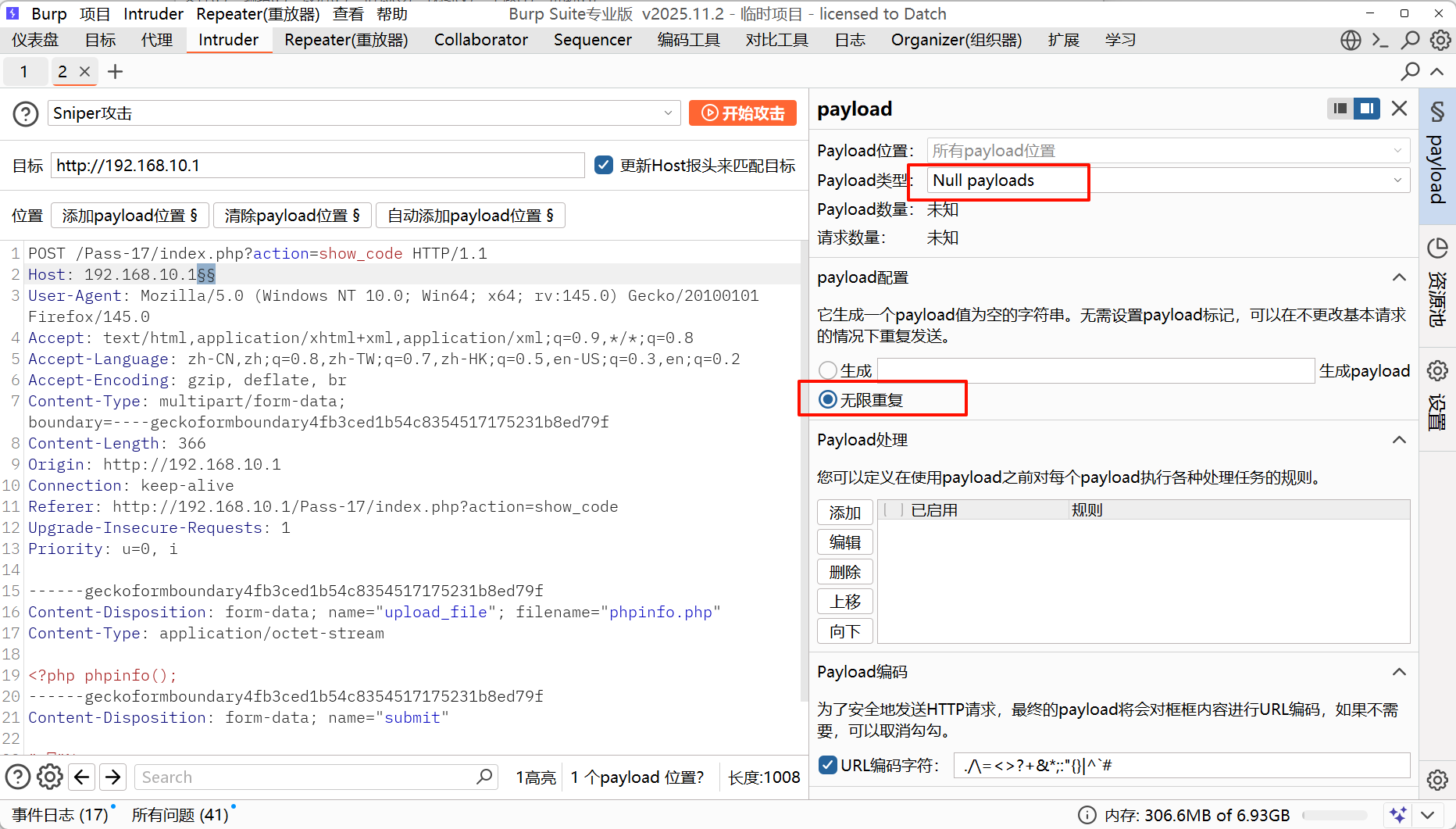
Task: Switch payload panel to narrow layout icon
Action: [1340, 109]
